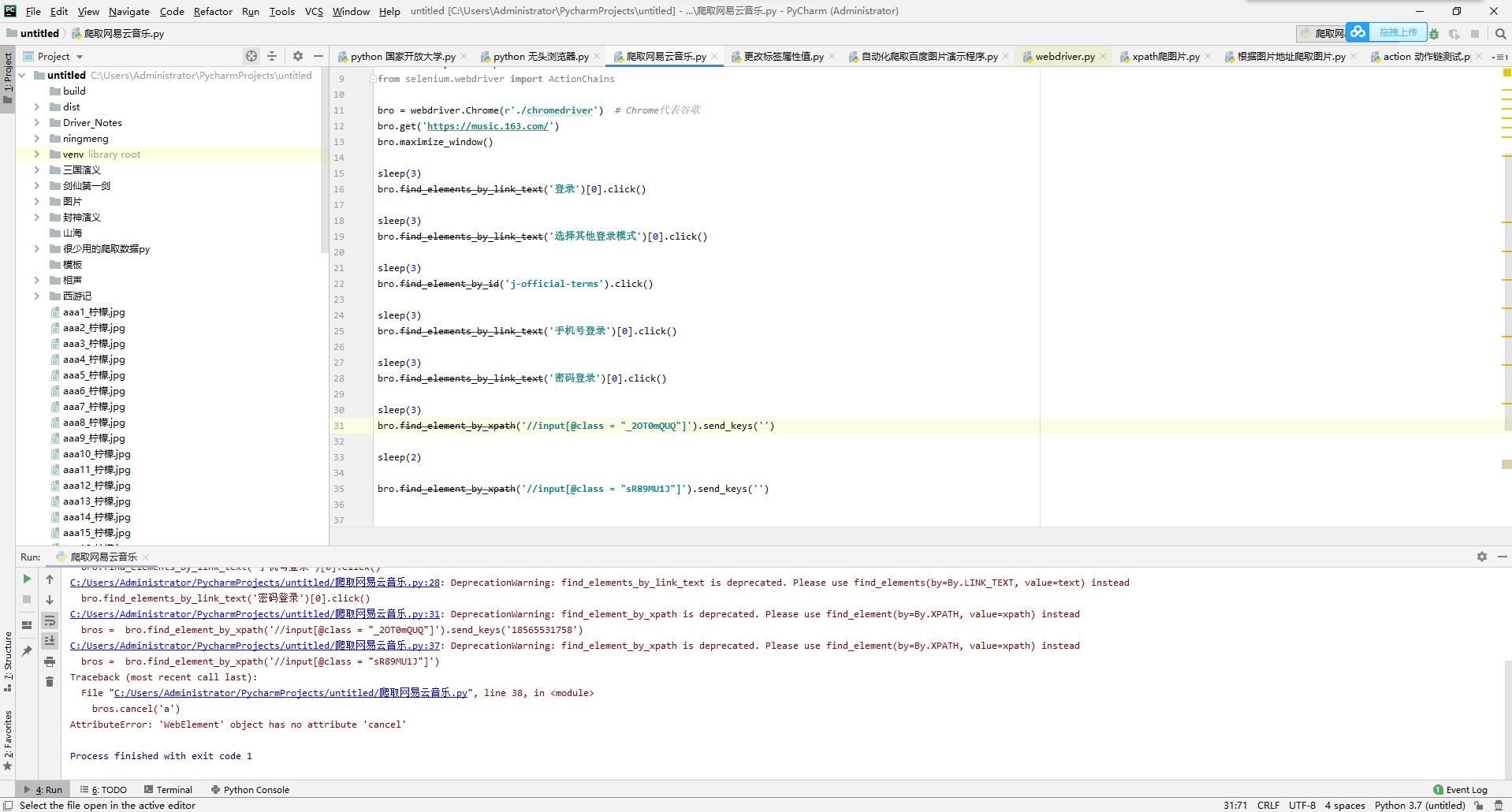Click the print icon in Run panel
This screenshot has width=1512, height=812.
click(49, 661)
